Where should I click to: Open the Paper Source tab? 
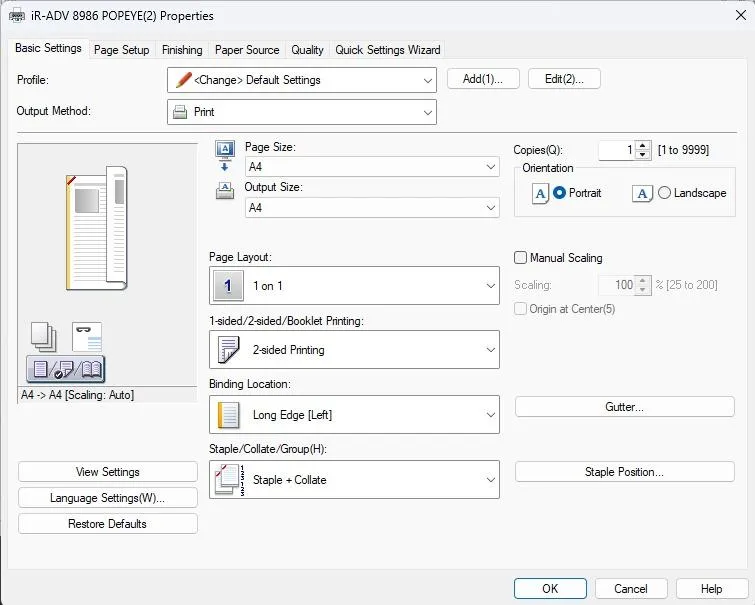click(x=247, y=50)
